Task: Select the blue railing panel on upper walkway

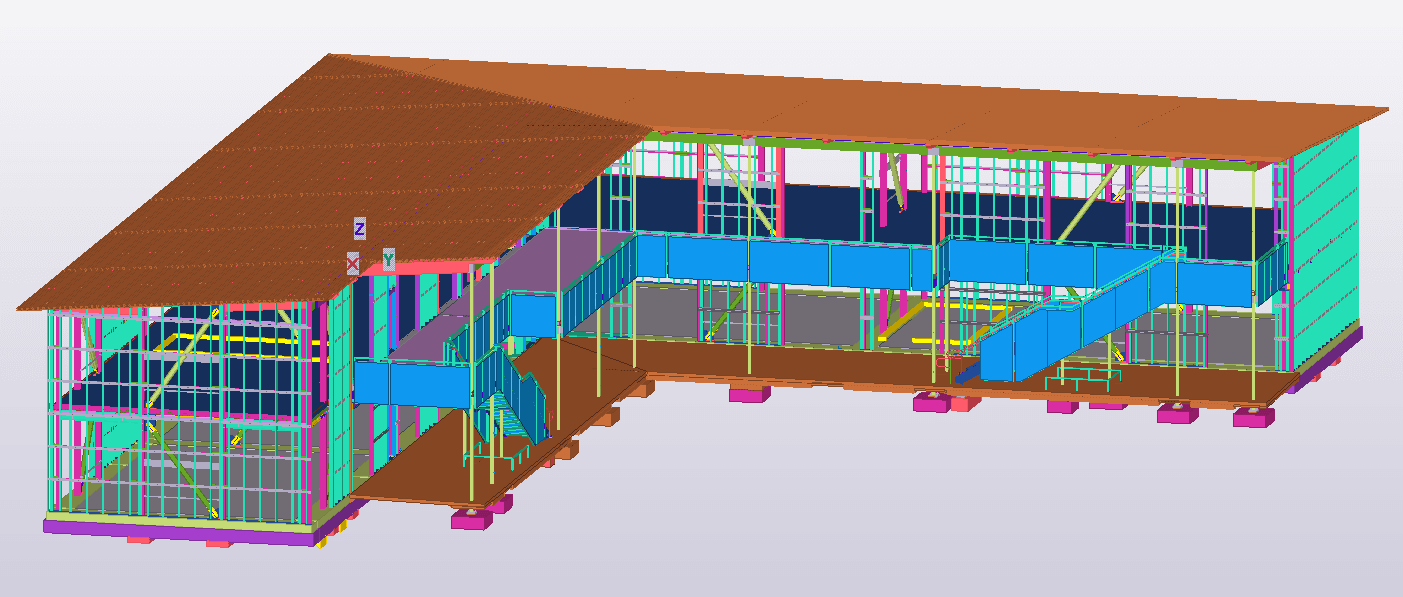Action: pos(790,262)
